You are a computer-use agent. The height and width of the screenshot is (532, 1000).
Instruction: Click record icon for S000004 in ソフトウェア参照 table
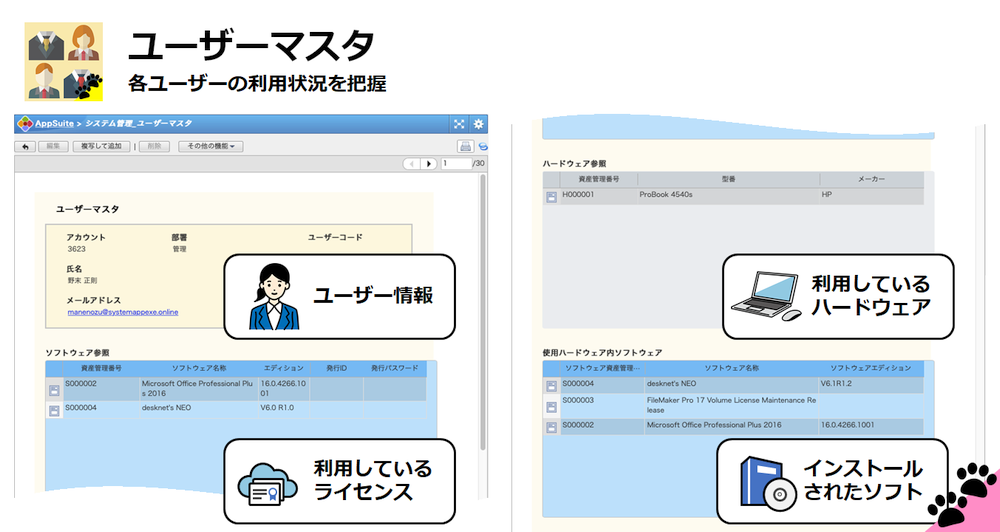click(x=54, y=410)
